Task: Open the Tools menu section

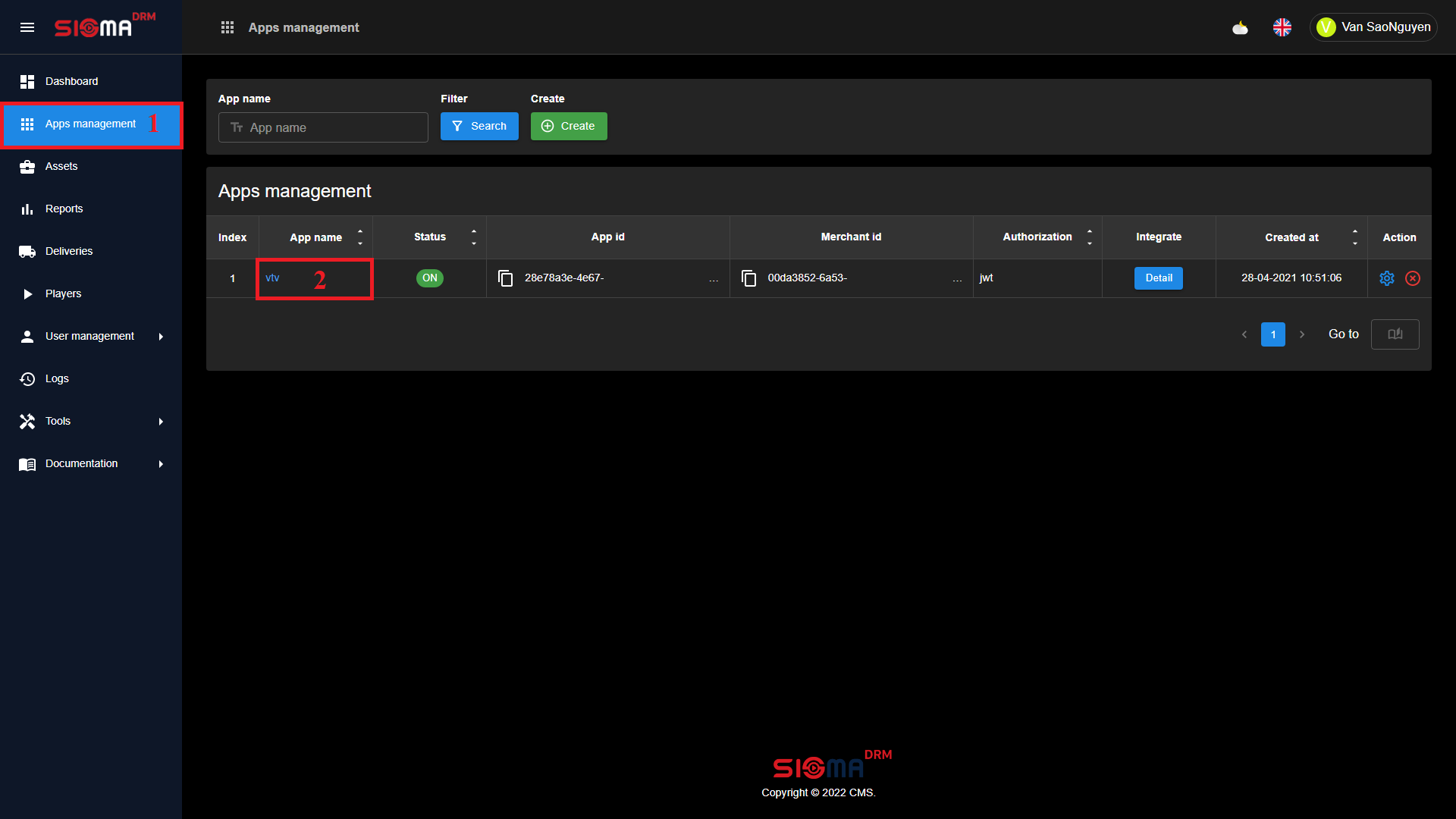Action: coord(91,420)
